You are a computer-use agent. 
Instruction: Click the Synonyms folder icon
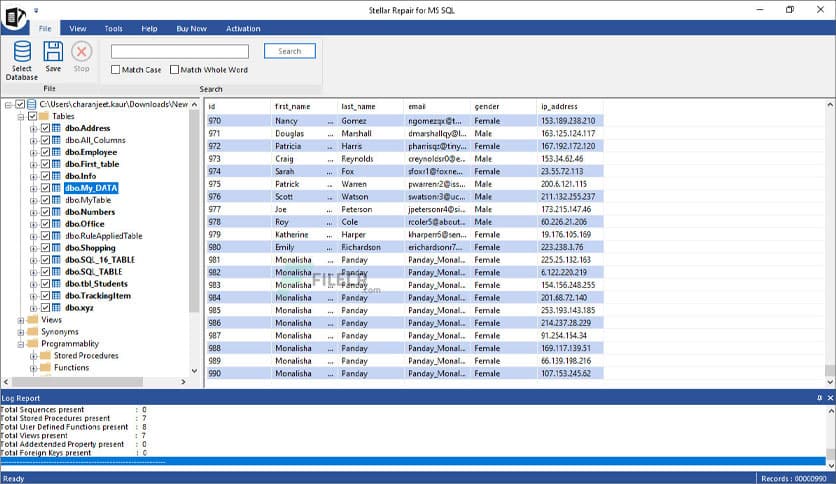coord(33,332)
